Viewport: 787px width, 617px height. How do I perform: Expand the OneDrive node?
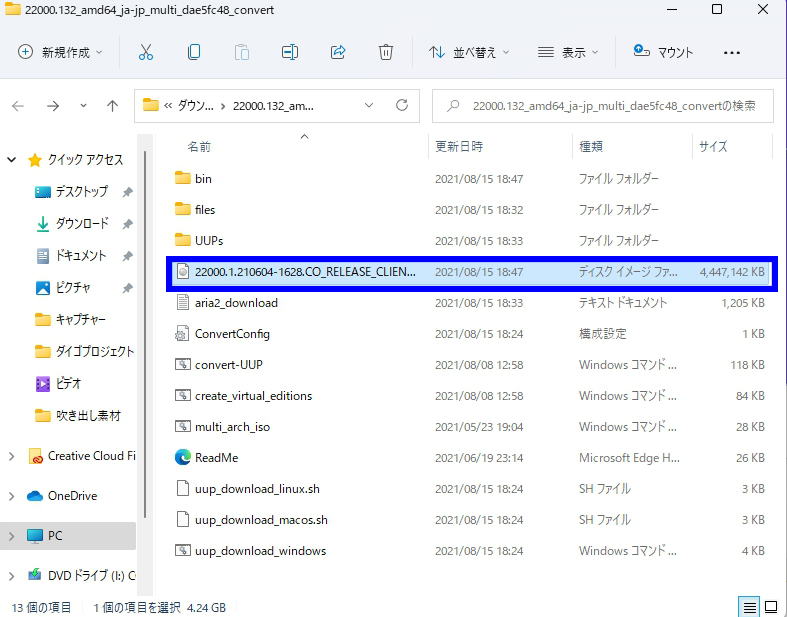[x=11, y=497]
